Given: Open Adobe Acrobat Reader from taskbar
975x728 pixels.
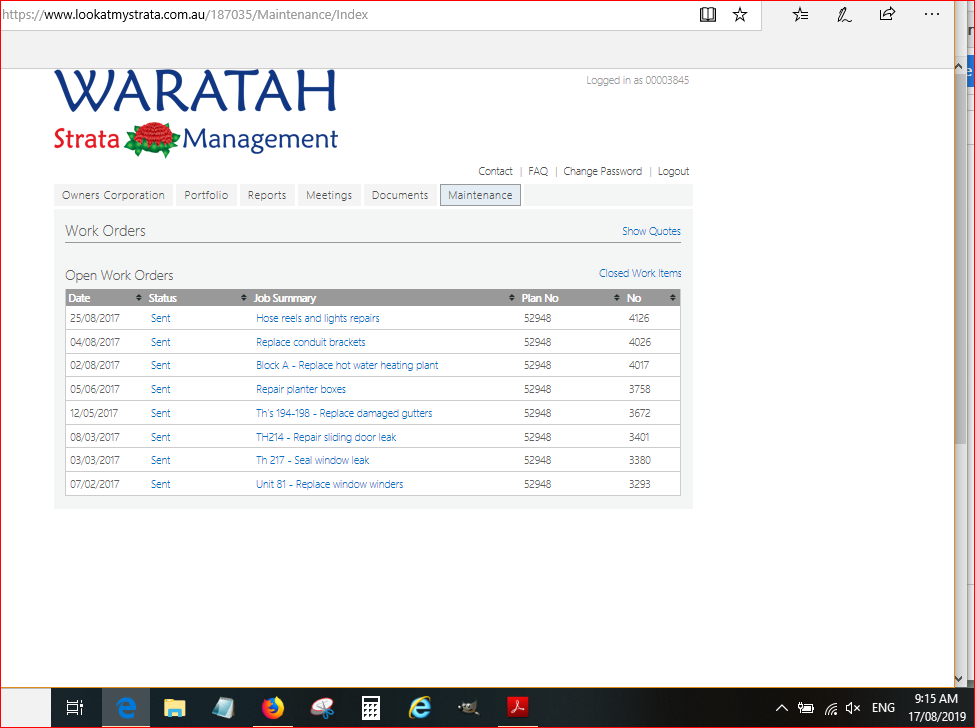Looking at the screenshot, I should pos(517,708).
